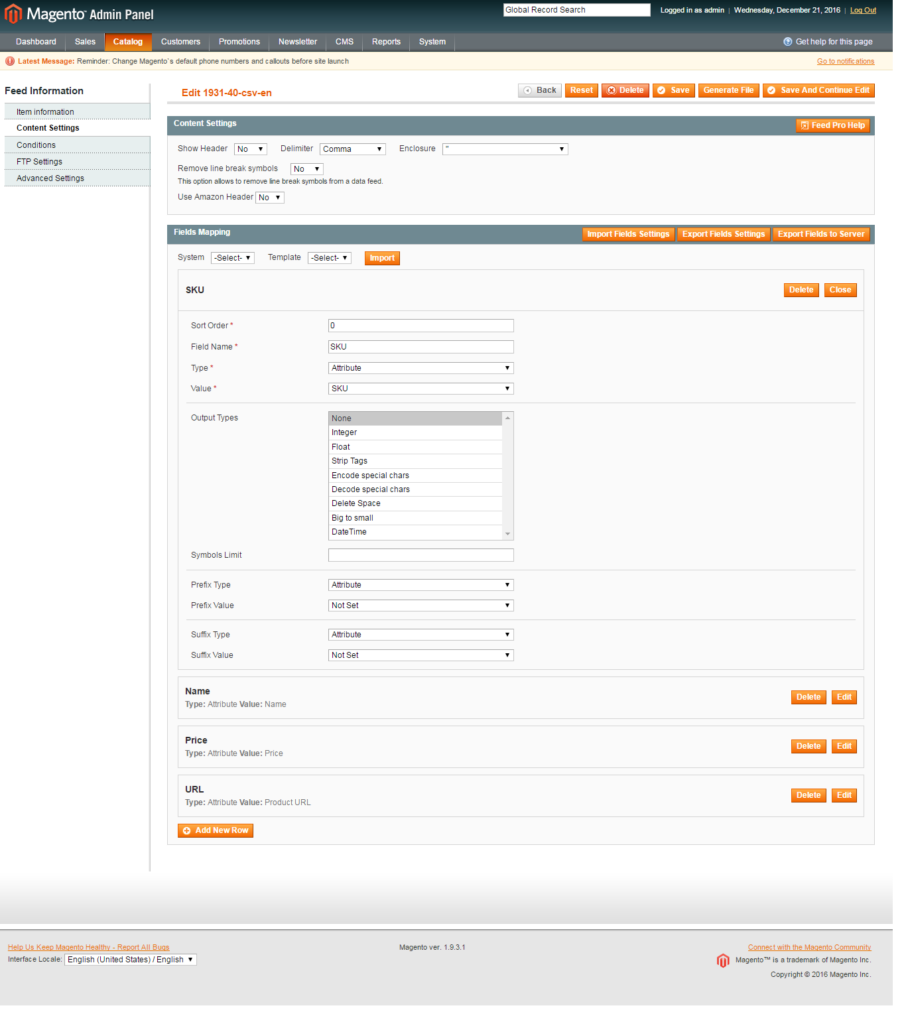Delete the SKU field row
The image size is (906, 1024).
tap(801, 290)
